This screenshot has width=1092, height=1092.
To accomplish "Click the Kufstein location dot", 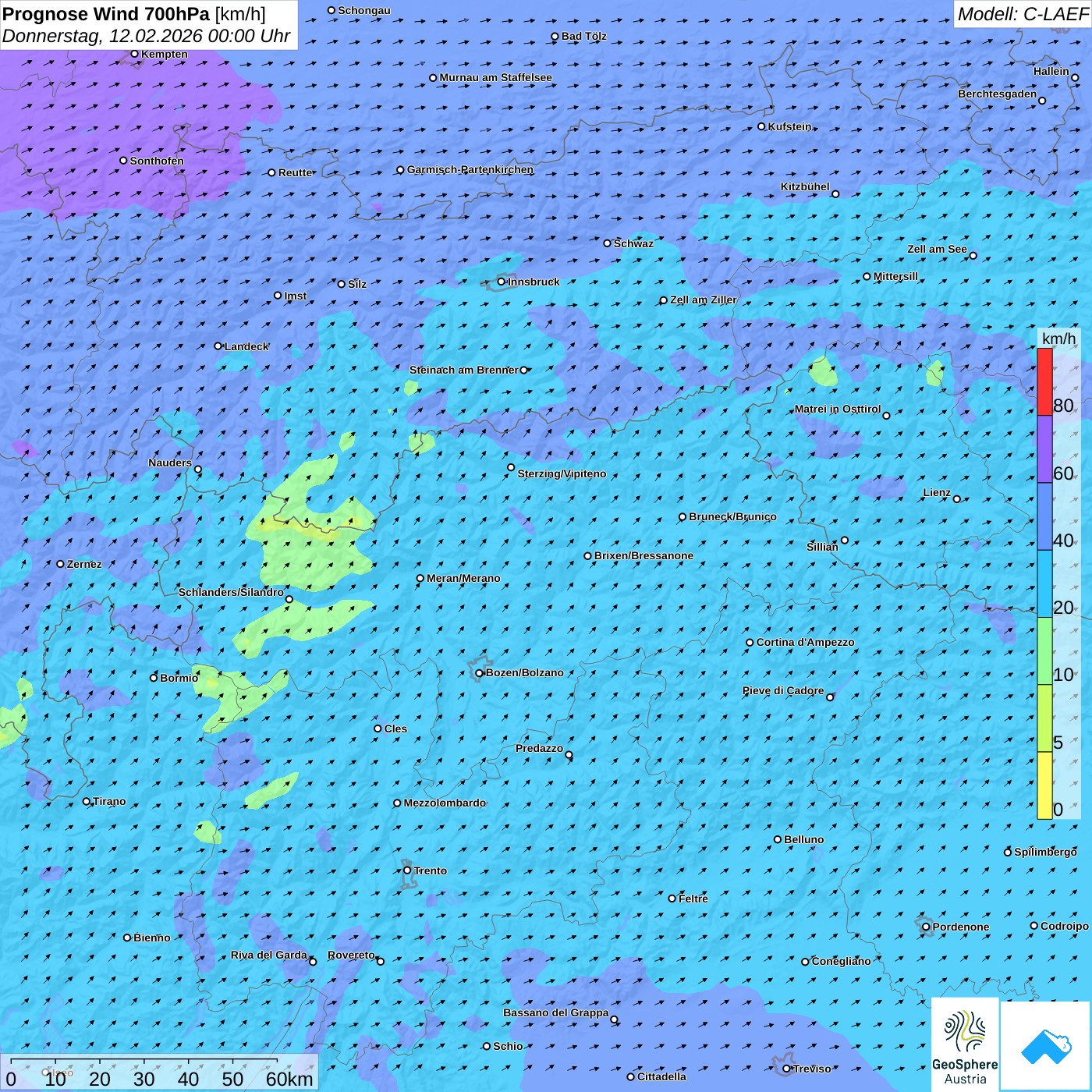I will click(x=761, y=126).
